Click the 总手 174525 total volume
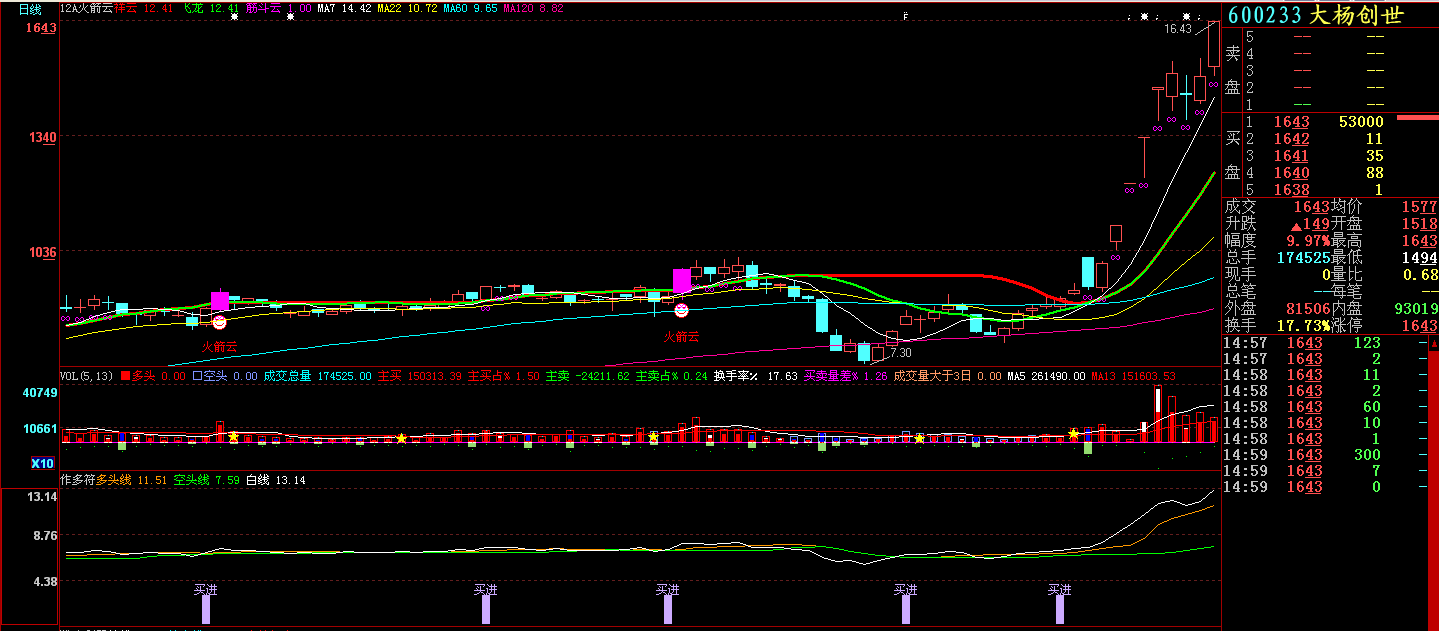This screenshot has width=1439, height=631. [1277, 257]
